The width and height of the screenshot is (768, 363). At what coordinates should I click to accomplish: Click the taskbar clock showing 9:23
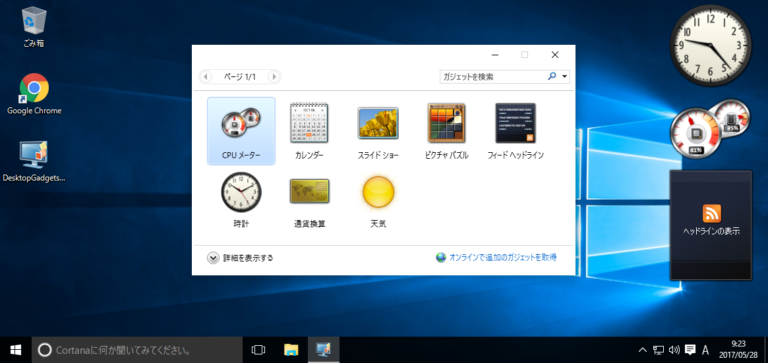click(x=738, y=350)
